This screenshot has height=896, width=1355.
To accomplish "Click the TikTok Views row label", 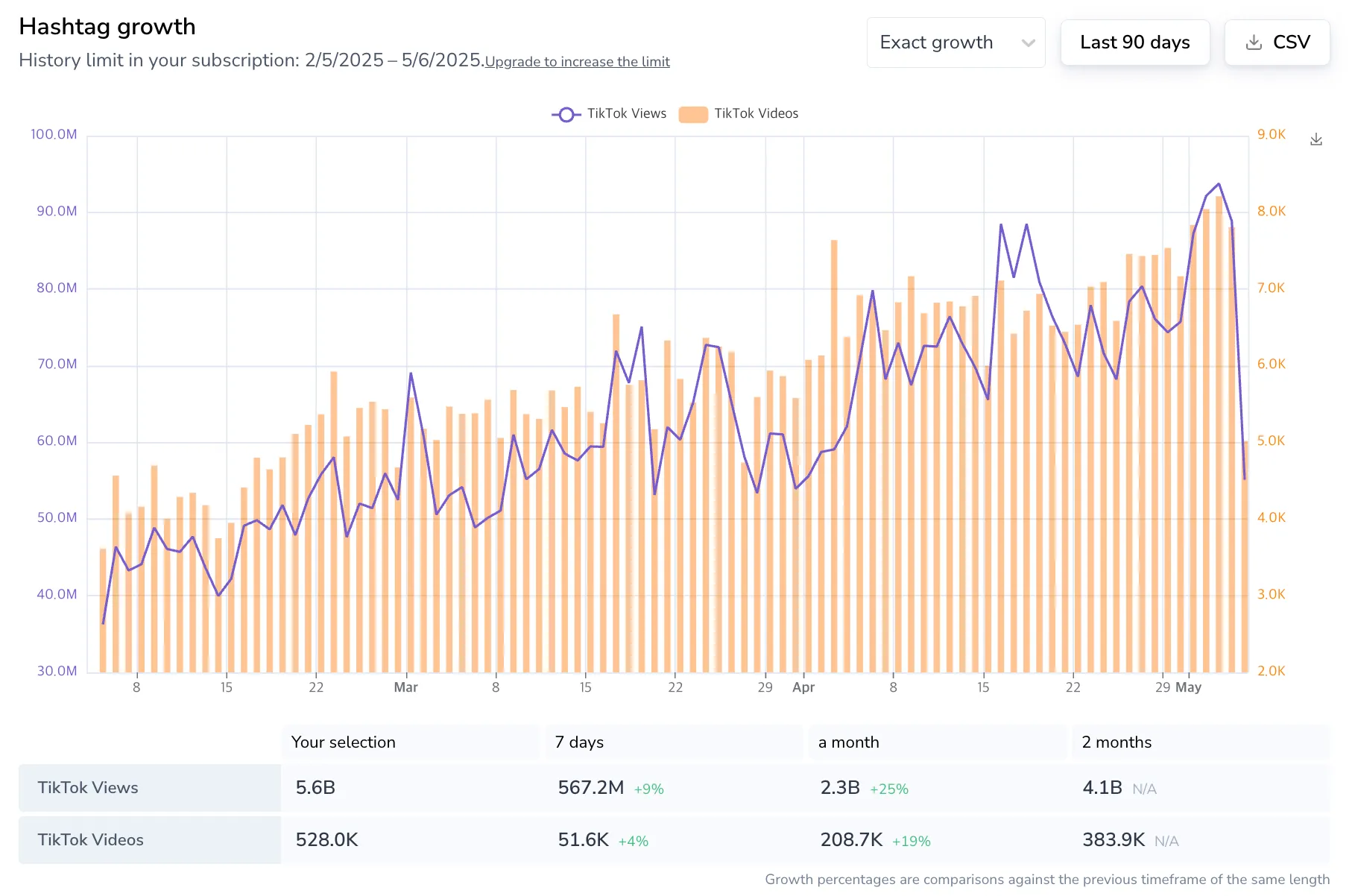I will pyautogui.click(x=88, y=788).
